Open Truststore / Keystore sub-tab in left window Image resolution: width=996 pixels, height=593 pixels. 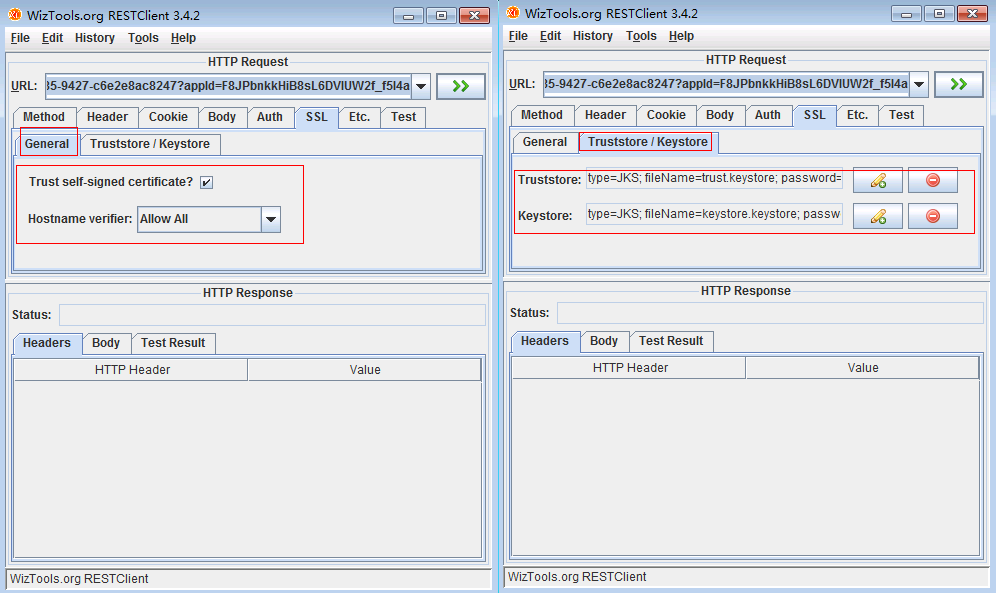click(150, 144)
